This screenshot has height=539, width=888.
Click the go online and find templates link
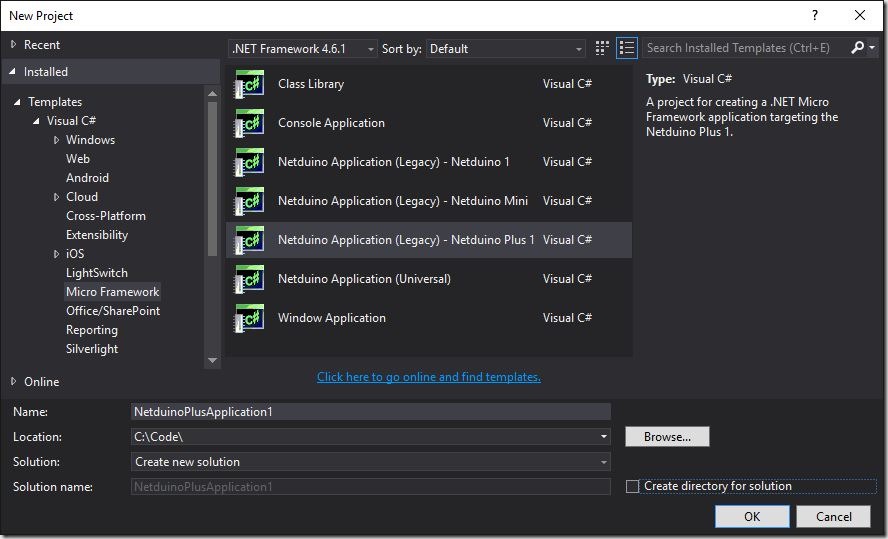428,377
